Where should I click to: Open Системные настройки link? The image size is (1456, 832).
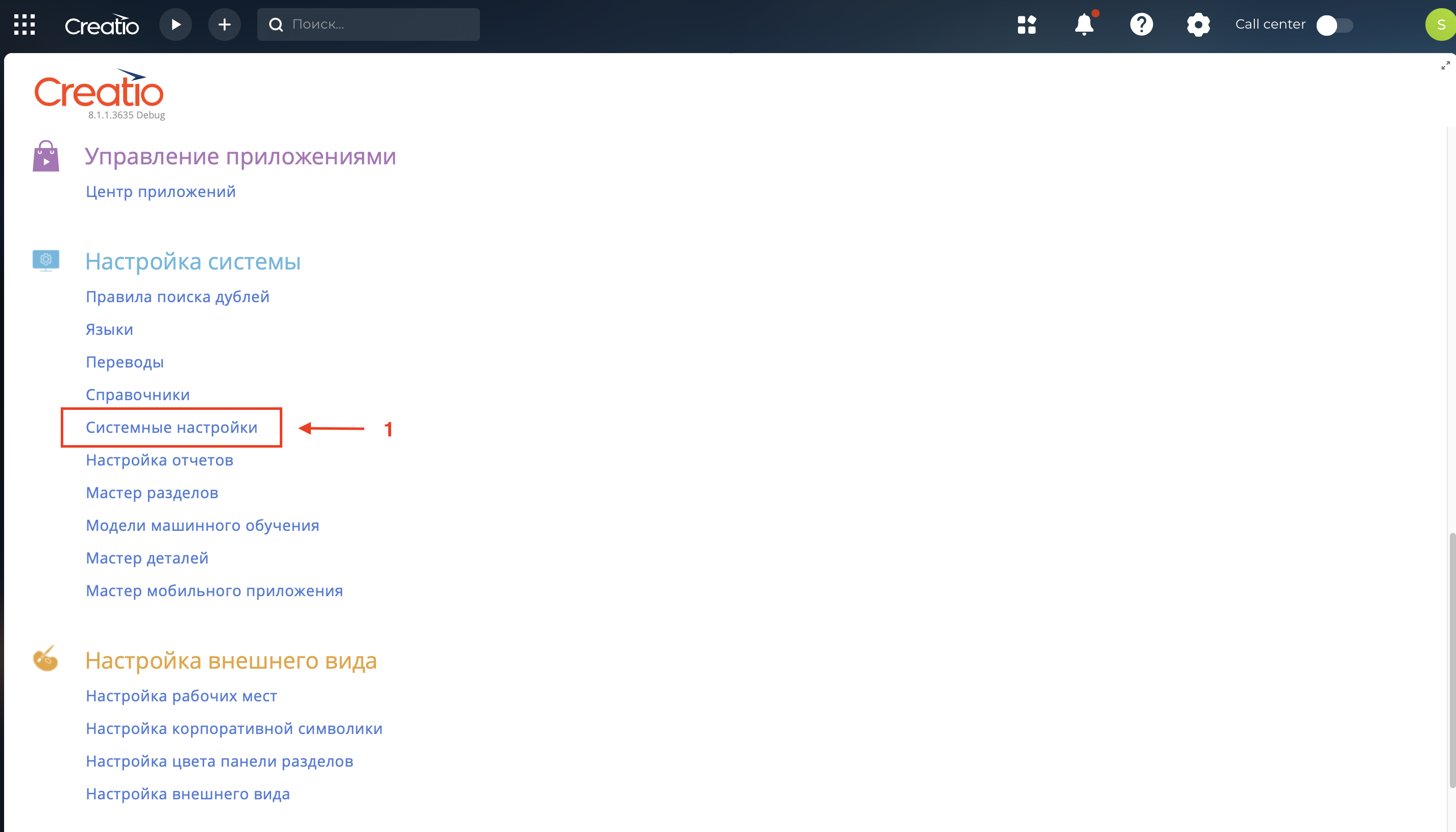172,427
